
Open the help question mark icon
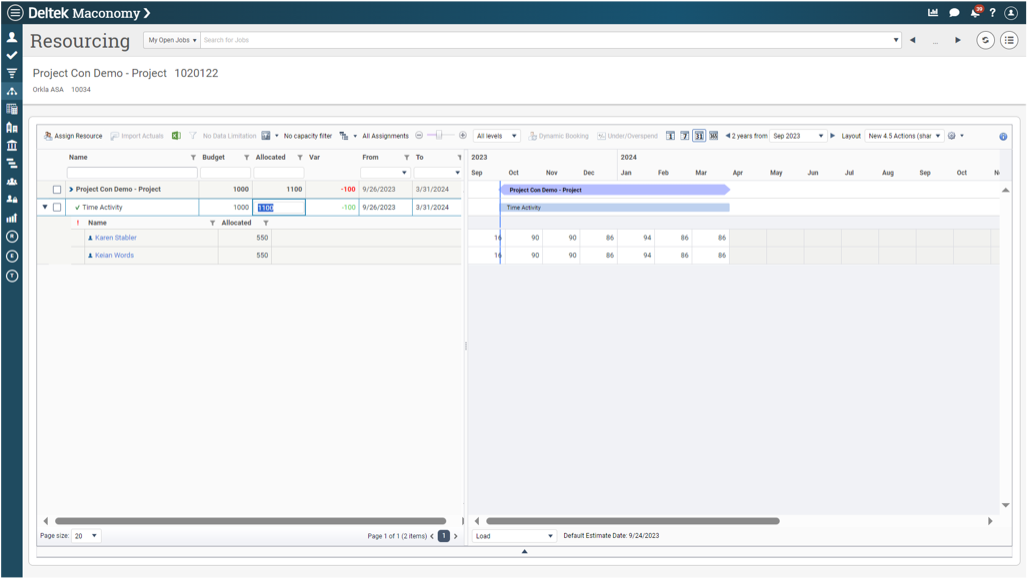point(992,13)
